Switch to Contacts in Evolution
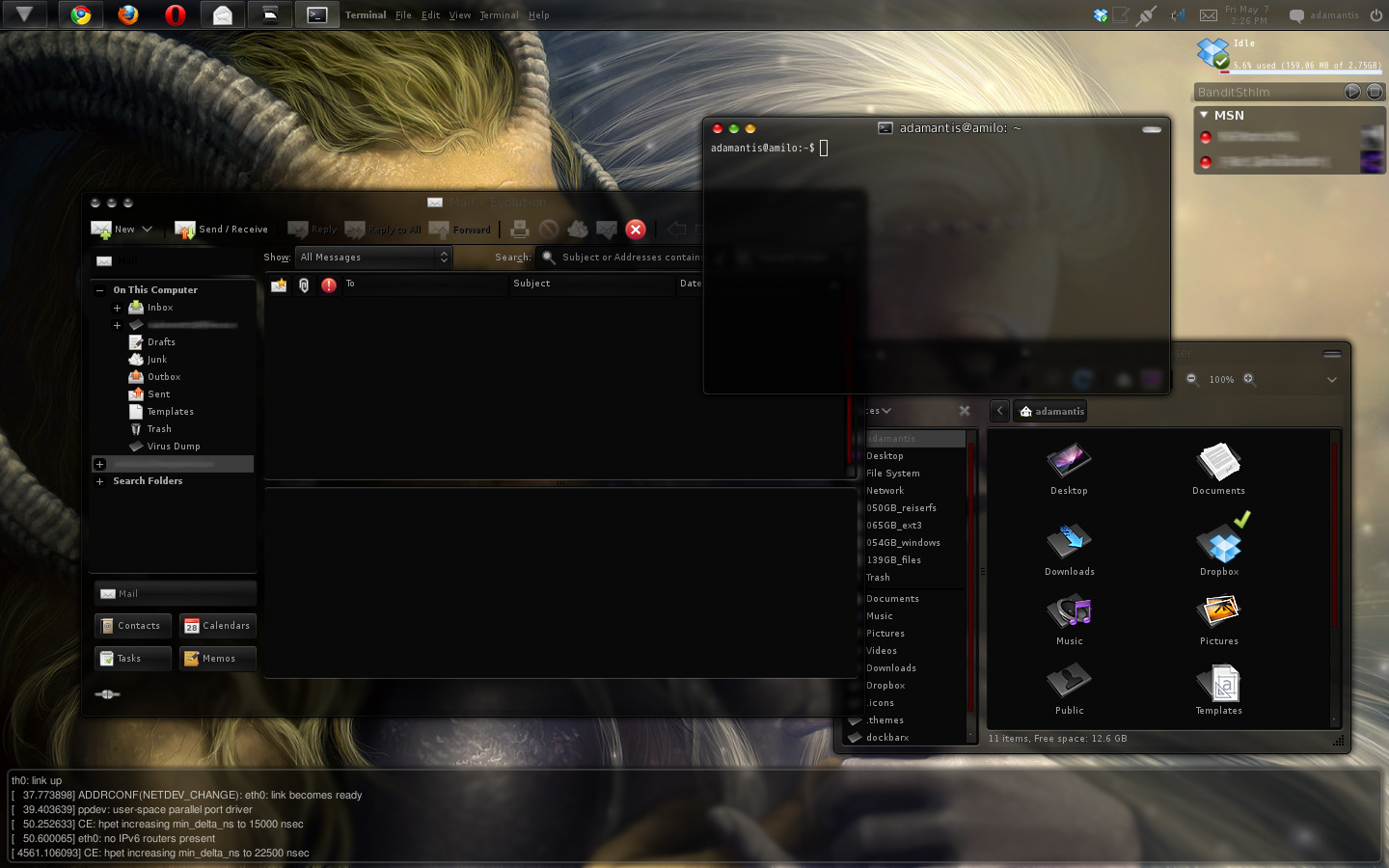This screenshot has height=868, width=1389. point(133,626)
